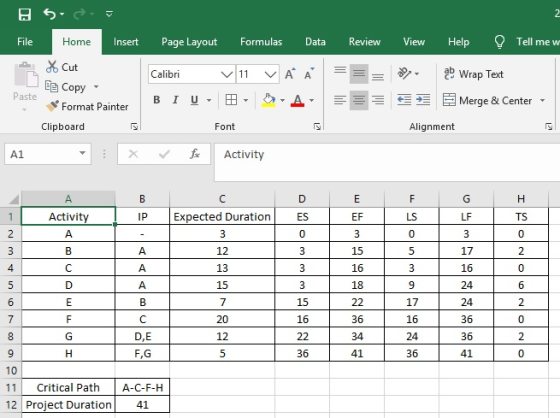Click the Insert Function fx icon
This screenshot has width=560, height=418.
[195, 154]
